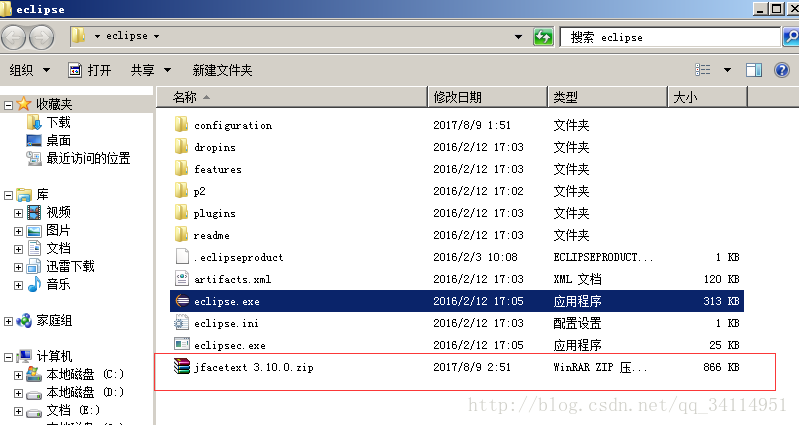Select the .eclipseproduct file icon
The height and width of the screenshot is (425, 799).
182,256
